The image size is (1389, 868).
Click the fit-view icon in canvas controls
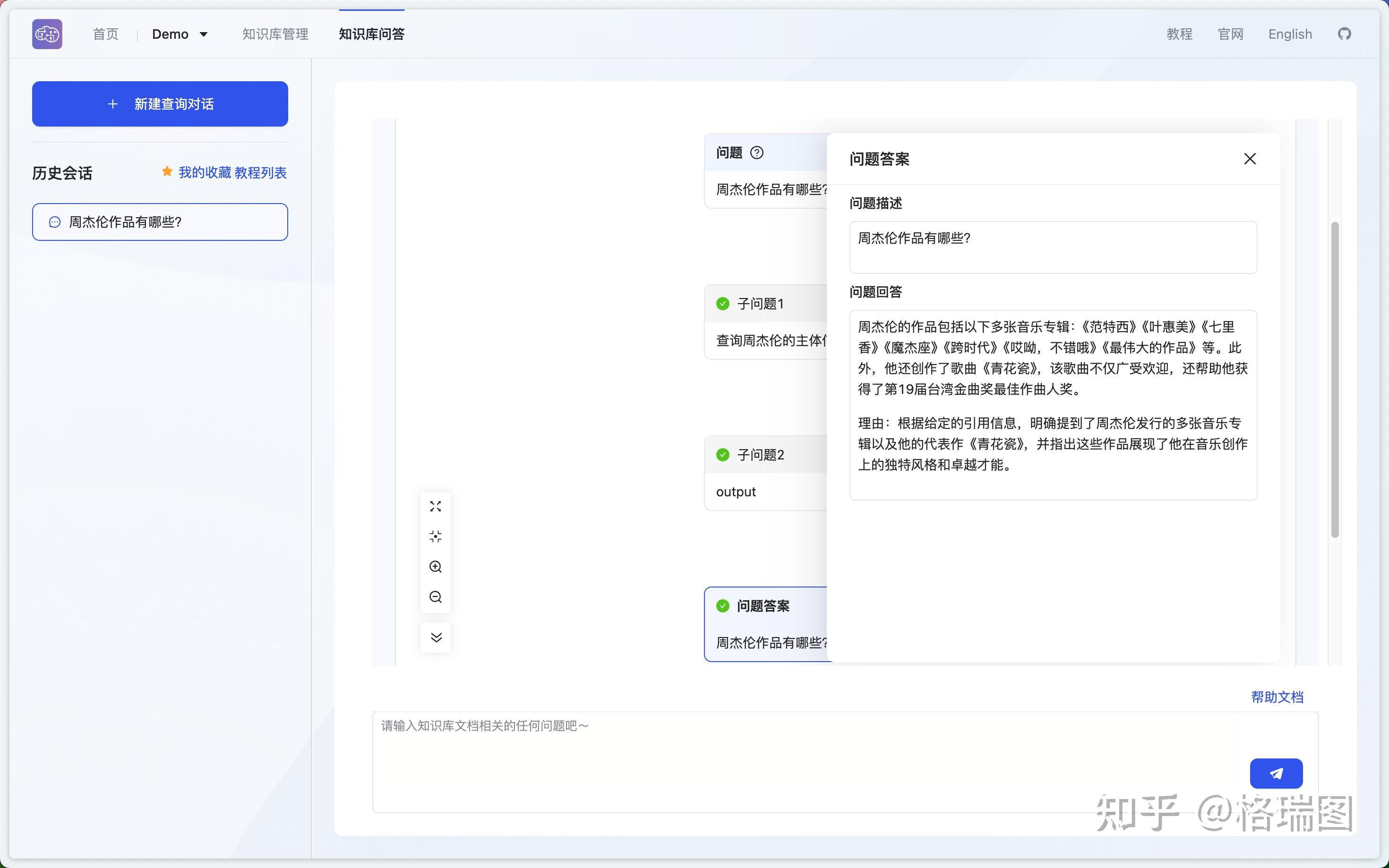click(435, 536)
